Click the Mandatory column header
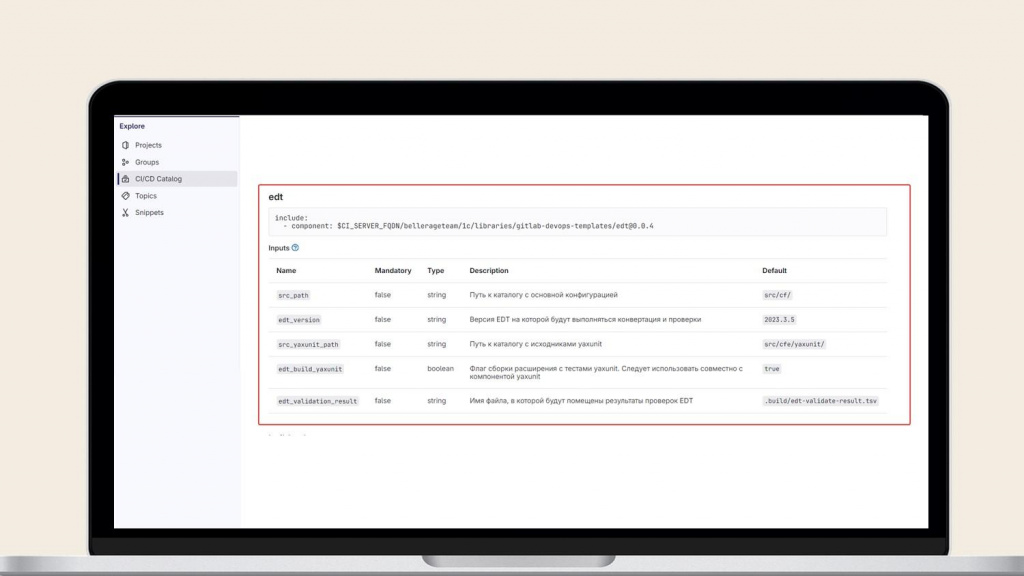 click(392, 270)
